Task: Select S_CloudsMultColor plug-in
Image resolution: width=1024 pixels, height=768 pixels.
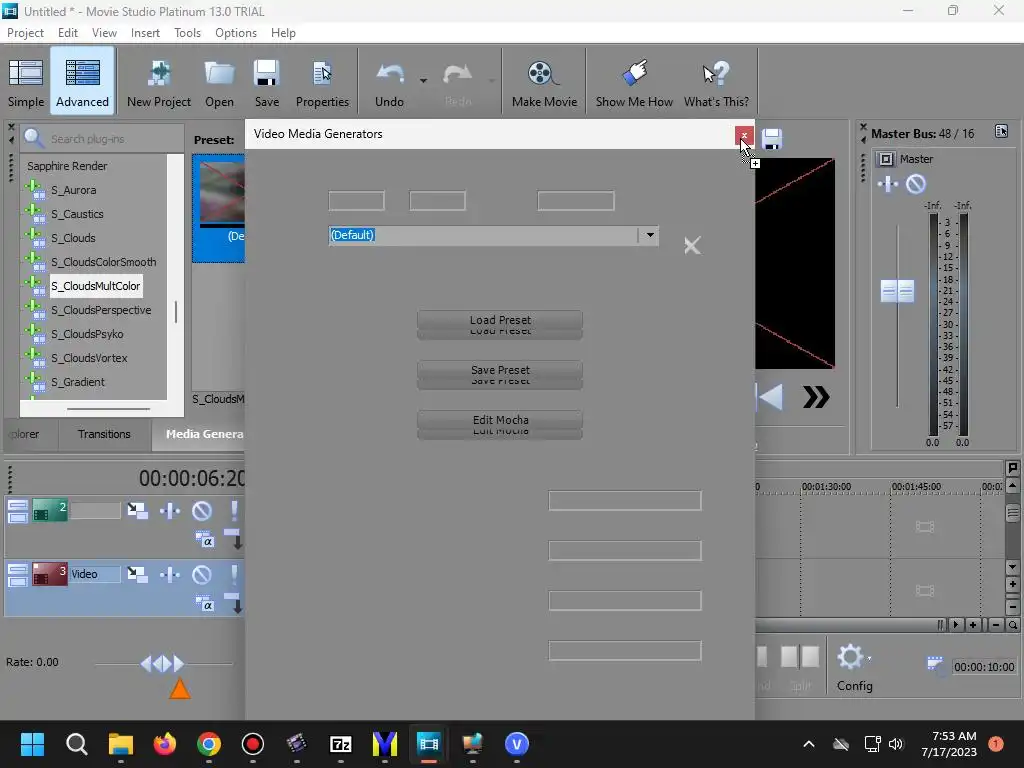Action: click(x=95, y=286)
